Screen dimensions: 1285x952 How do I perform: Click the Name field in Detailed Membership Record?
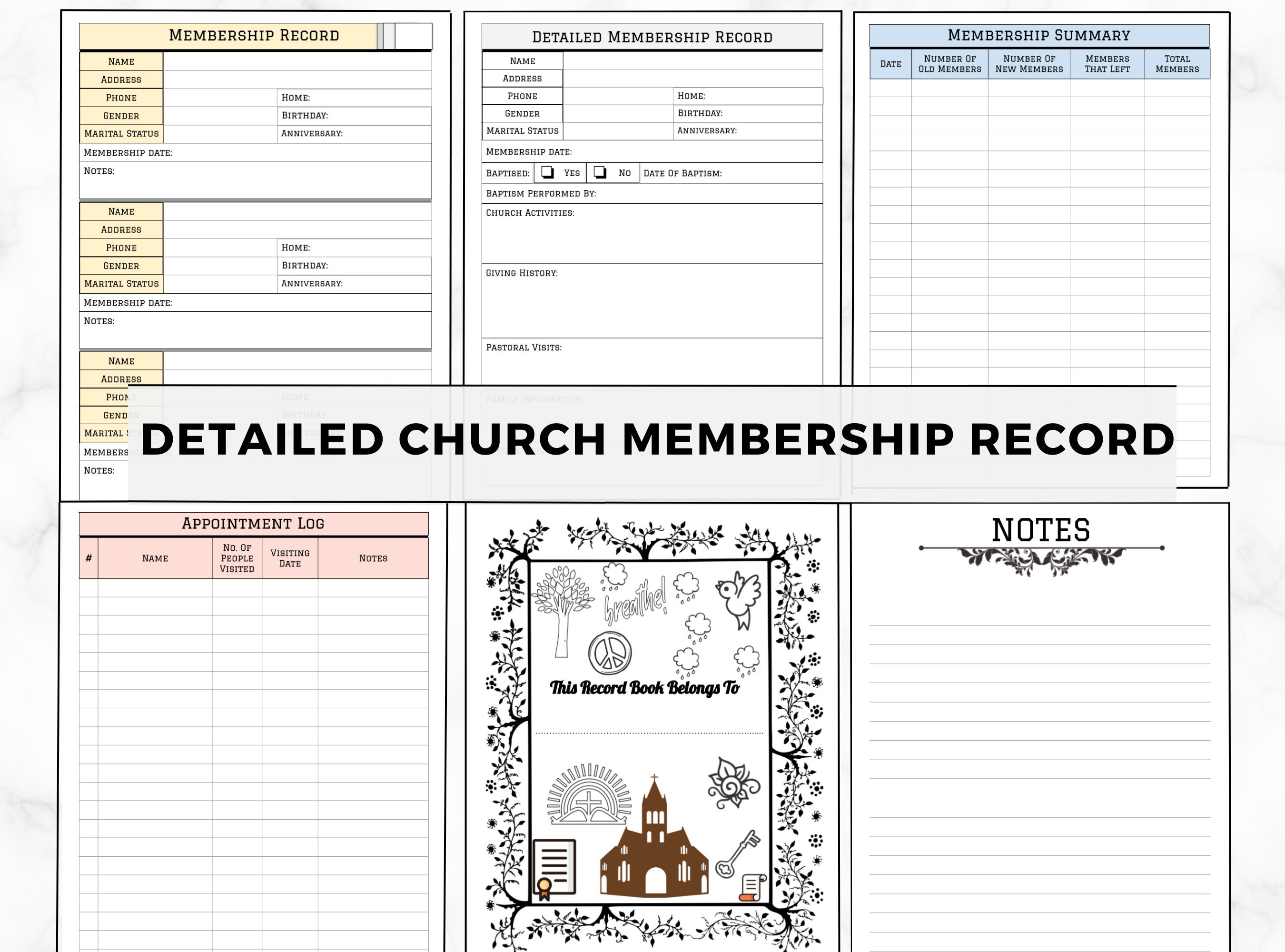[x=692, y=61]
